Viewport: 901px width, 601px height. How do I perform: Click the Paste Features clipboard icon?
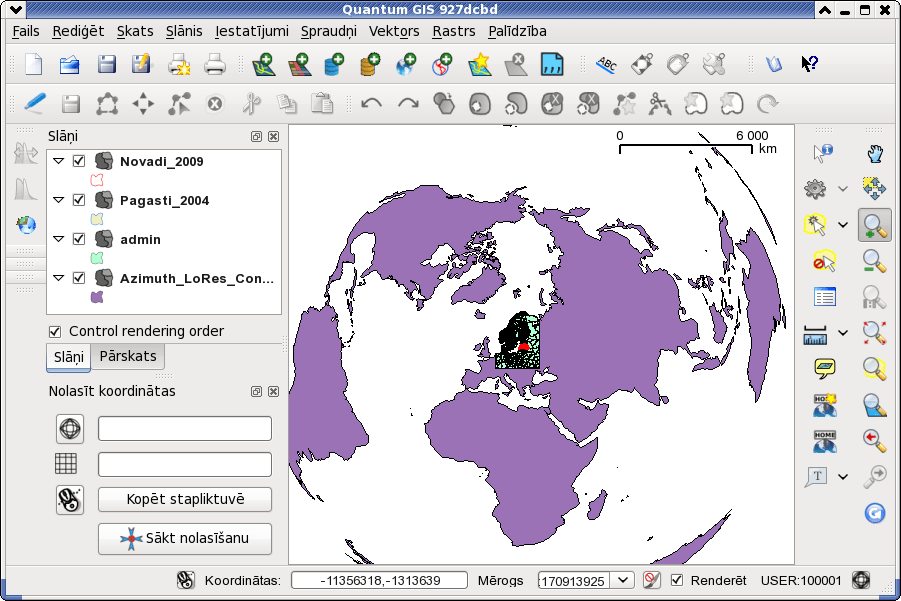pyautogui.click(x=322, y=104)
